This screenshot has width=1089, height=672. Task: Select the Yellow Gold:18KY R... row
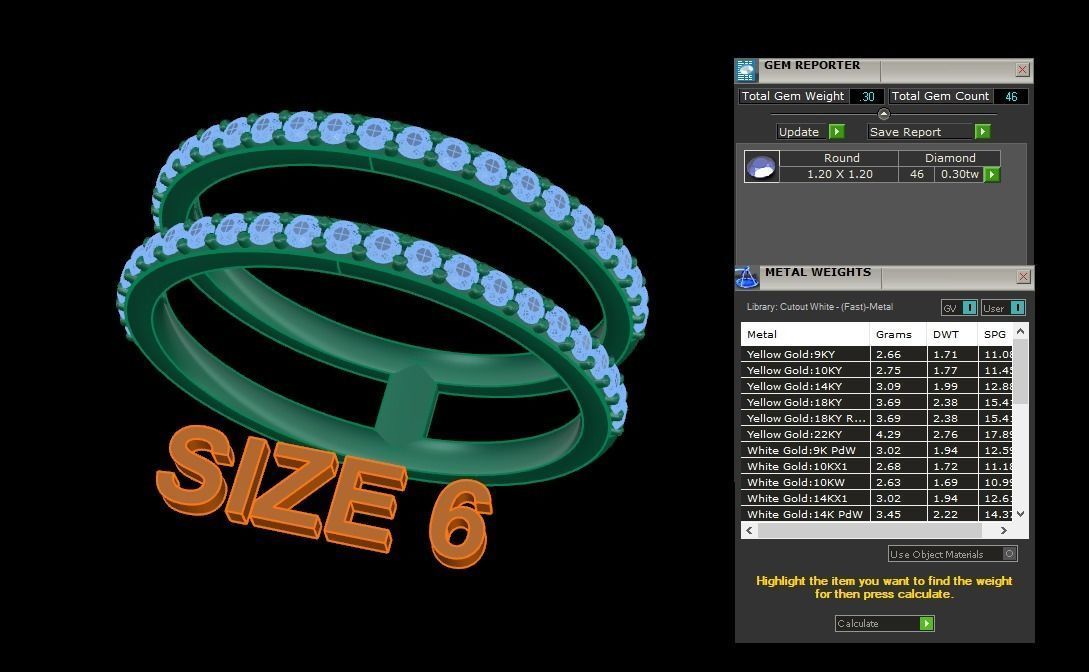coord(877,418)
